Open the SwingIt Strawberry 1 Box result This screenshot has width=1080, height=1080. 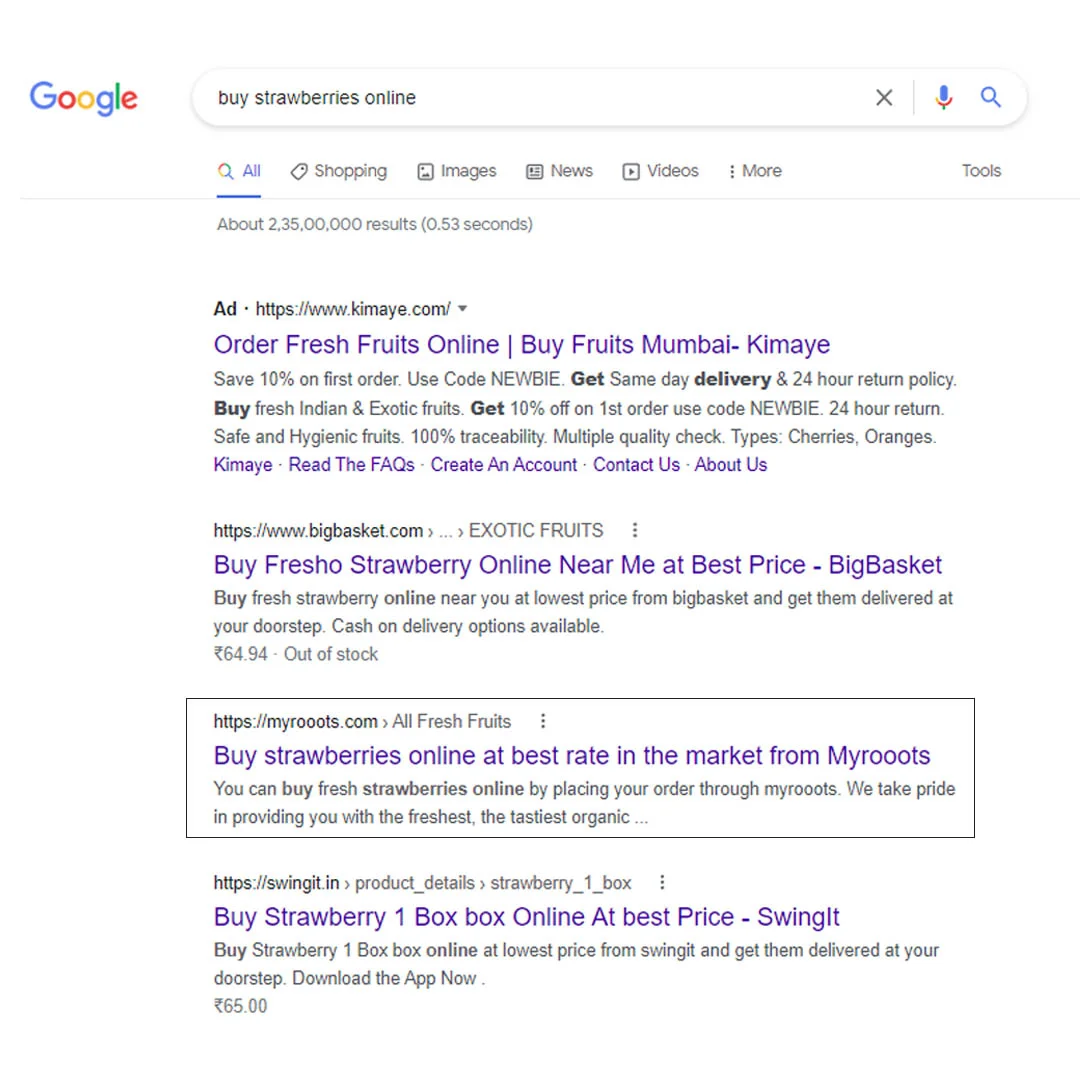click(x=526, y=917)
